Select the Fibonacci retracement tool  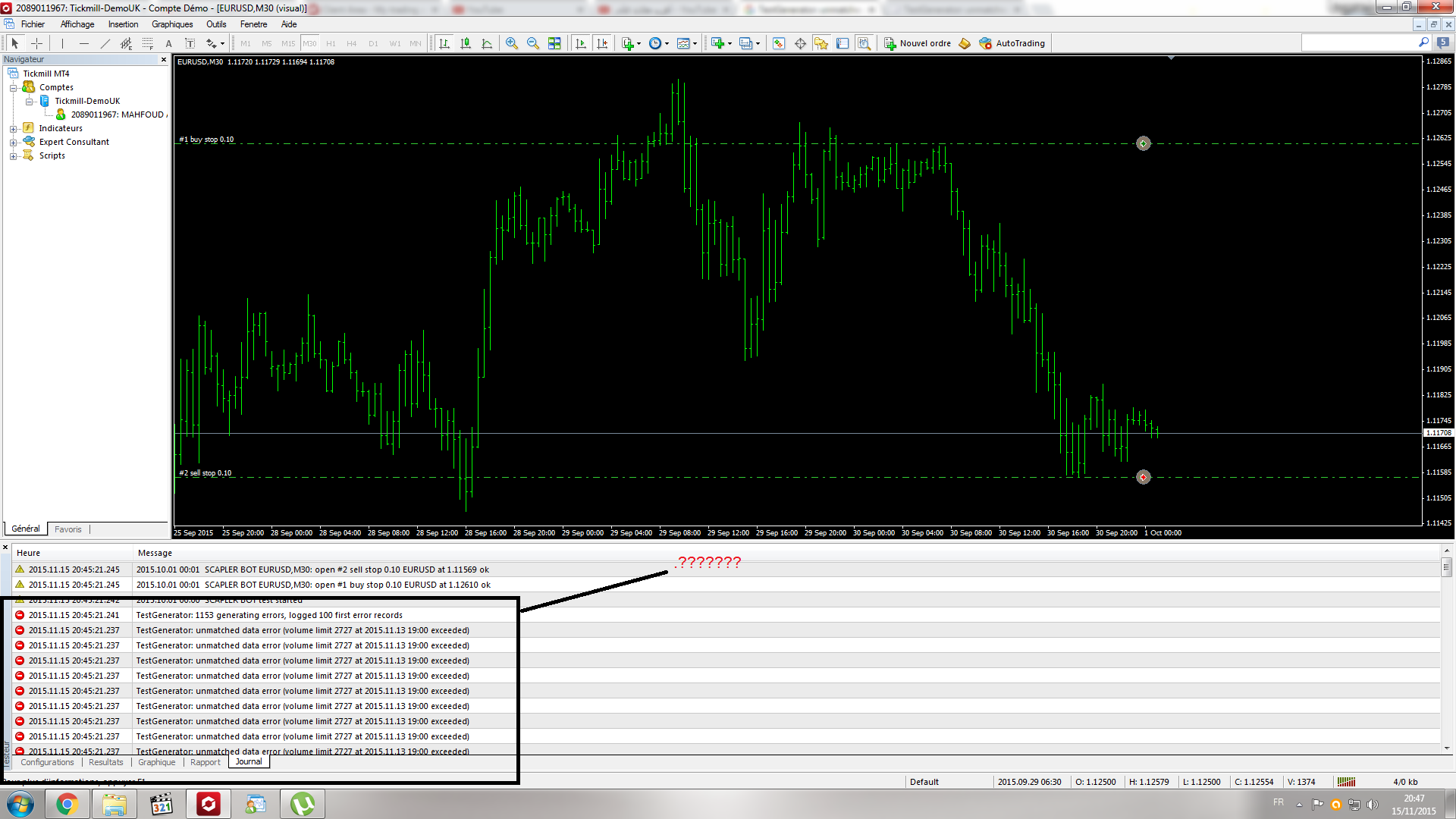148,43
